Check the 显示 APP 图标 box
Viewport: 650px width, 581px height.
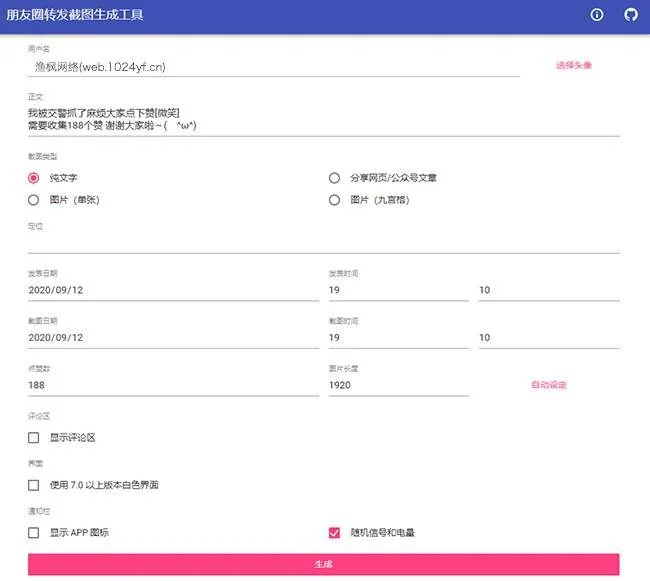coord(34,533)
